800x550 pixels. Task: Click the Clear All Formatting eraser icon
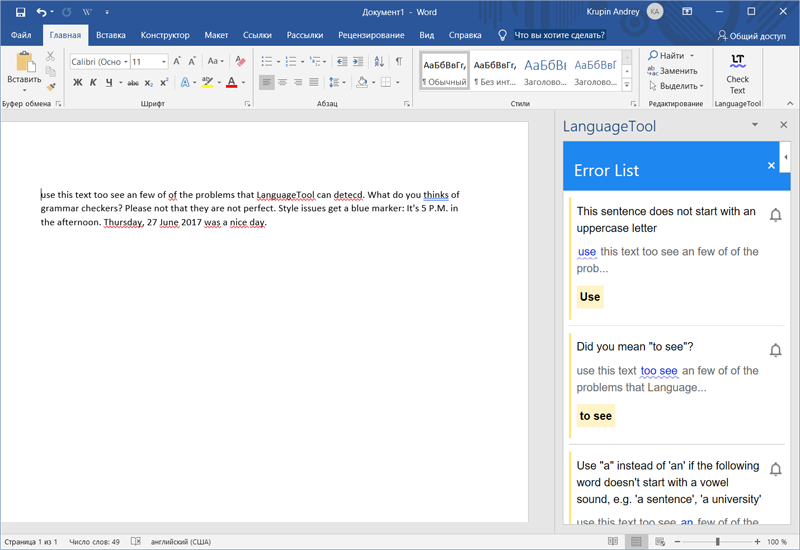(x=241, y=61)
